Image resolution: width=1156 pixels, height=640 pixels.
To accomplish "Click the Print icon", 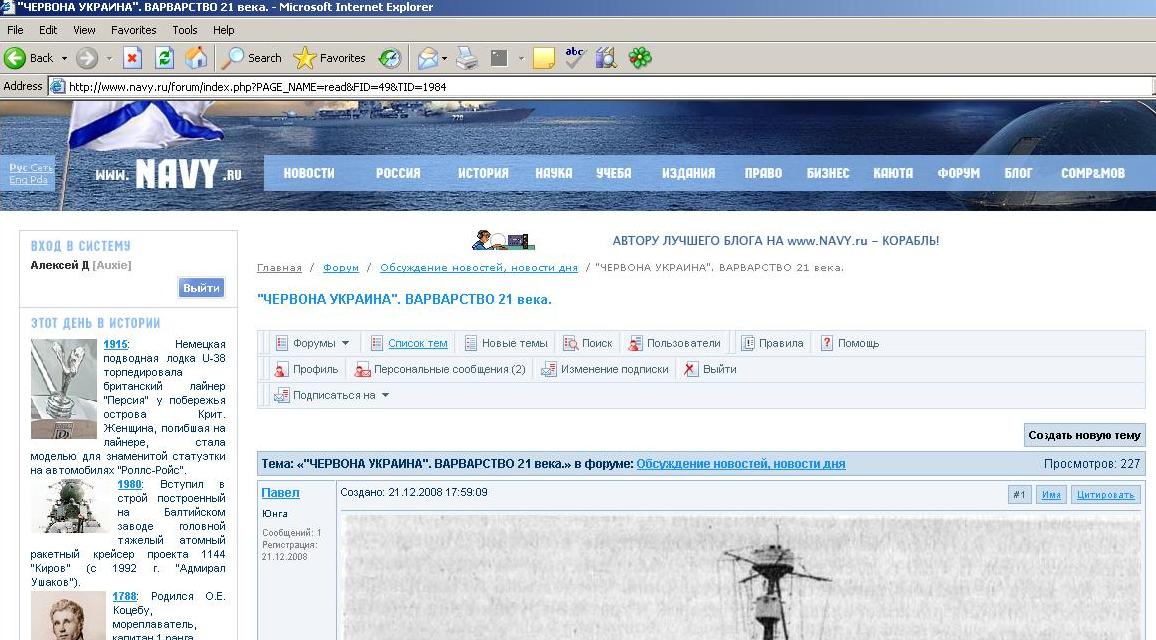I will tap(467, 58).
